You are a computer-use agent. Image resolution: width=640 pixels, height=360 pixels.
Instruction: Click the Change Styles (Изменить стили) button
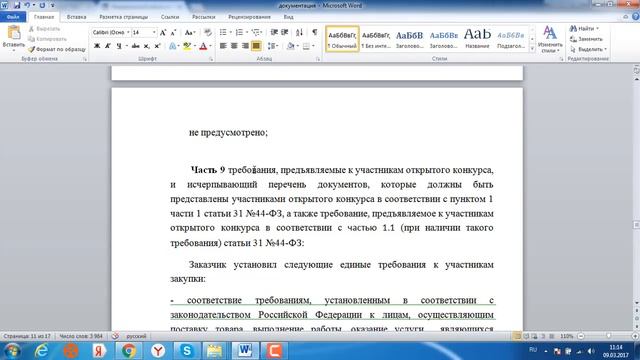[550, 40]
